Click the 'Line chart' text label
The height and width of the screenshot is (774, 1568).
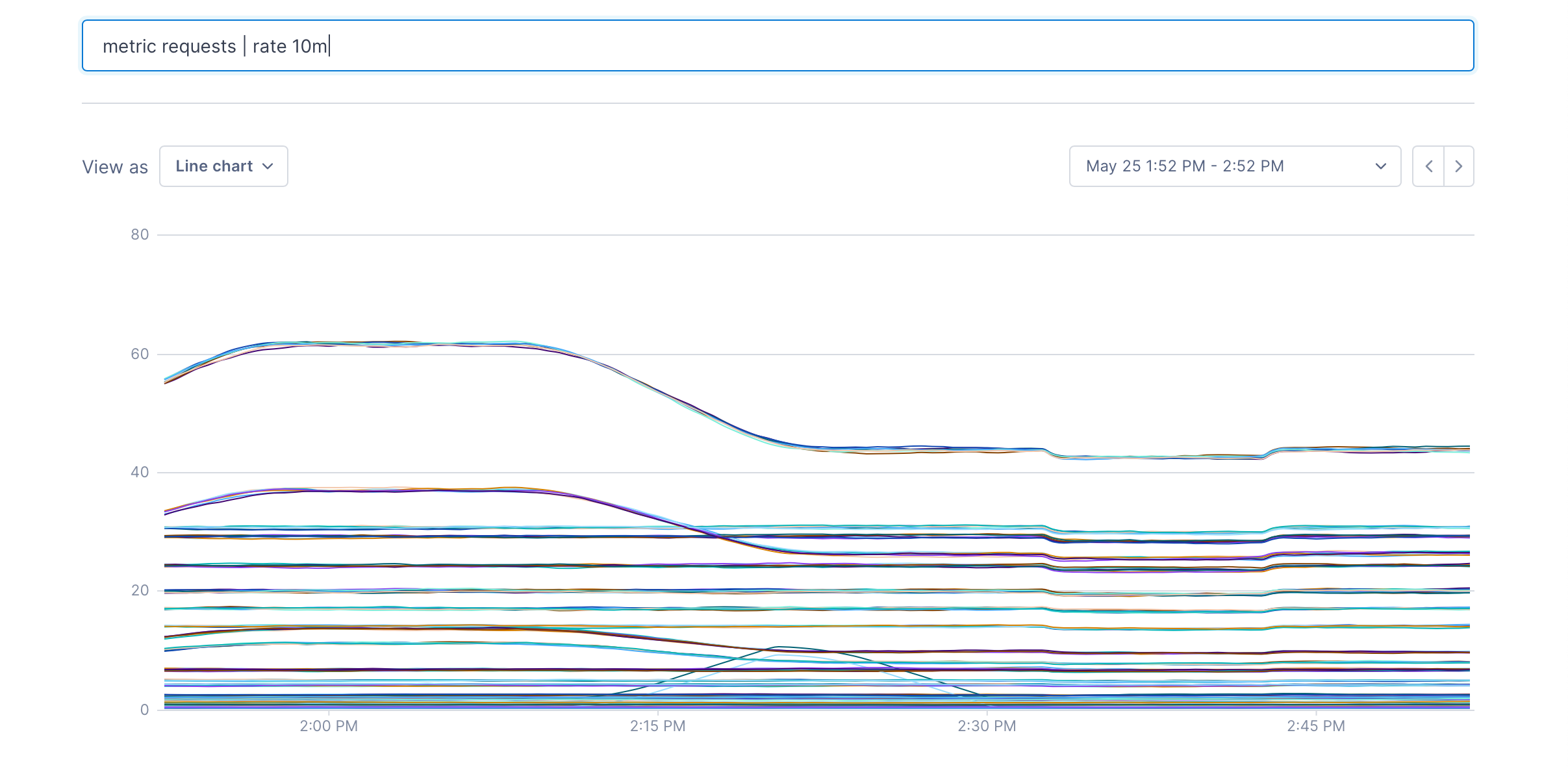pyautogui.click(x=214, y=166)
